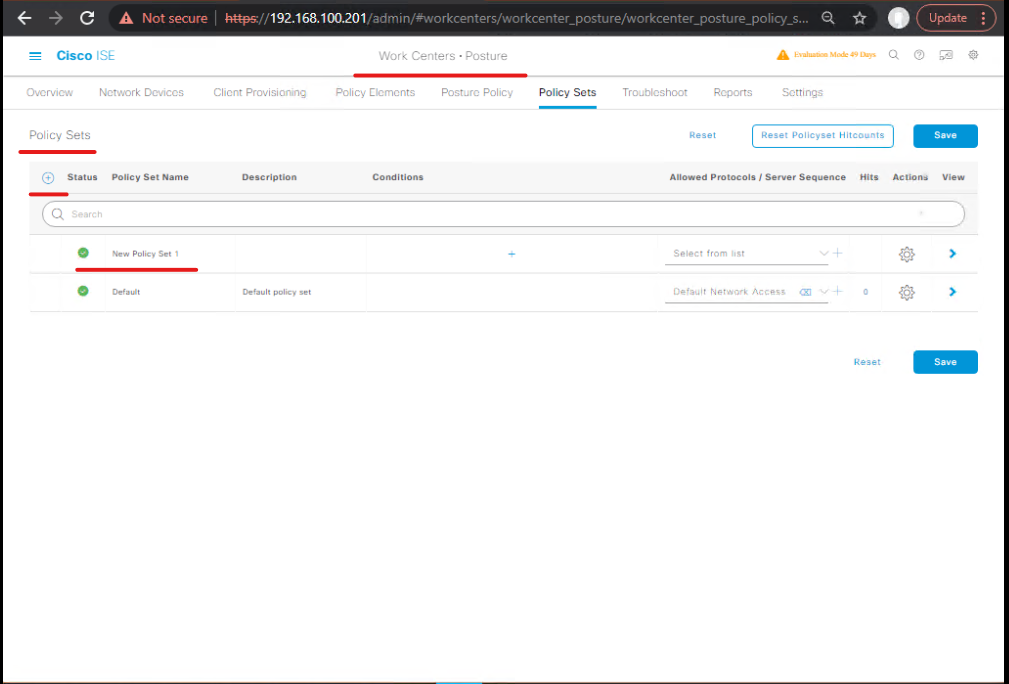Open the ISE notifications panel icon

[946, 55]
